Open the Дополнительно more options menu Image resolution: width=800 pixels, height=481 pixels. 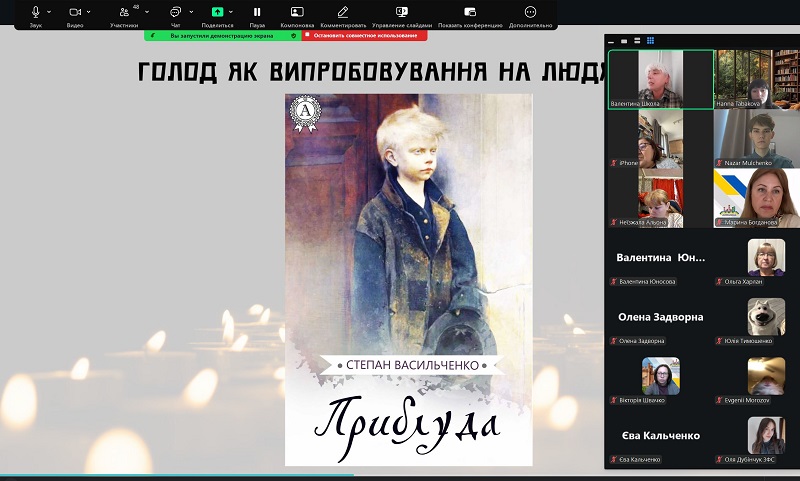tap(531, 12)
